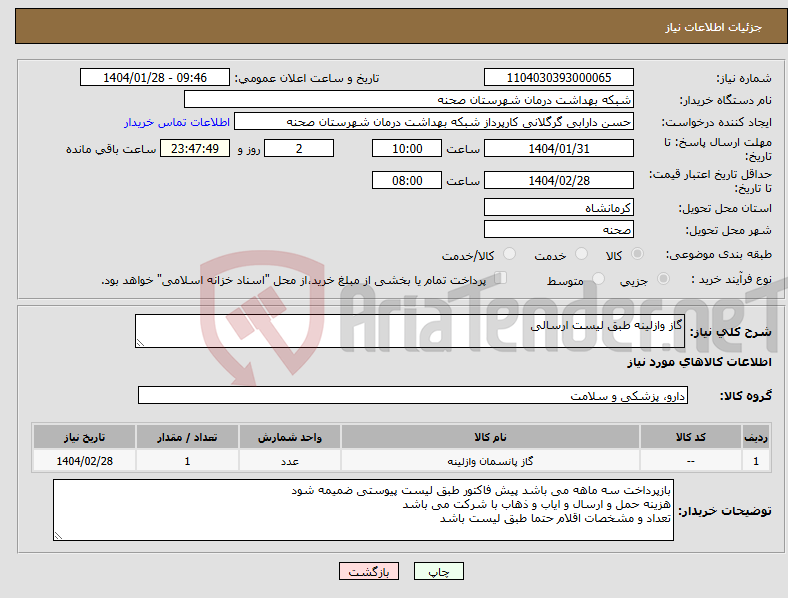Image resolution: width=788 pixels, height=598 pixels.
Task: Click the شماره نیاز field 1104030393000065
Action: pos(558,77)
